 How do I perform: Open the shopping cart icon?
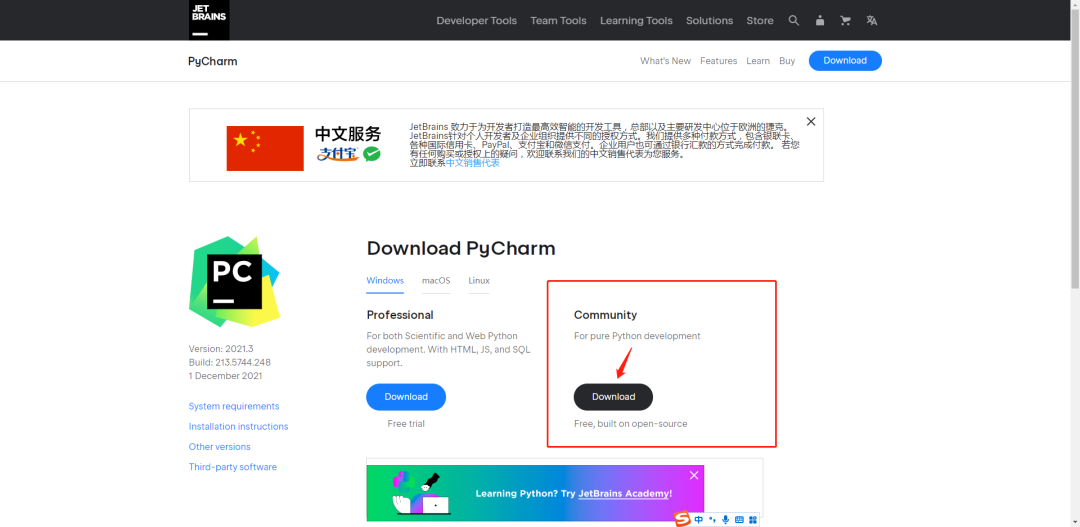[x=845, y=21]
